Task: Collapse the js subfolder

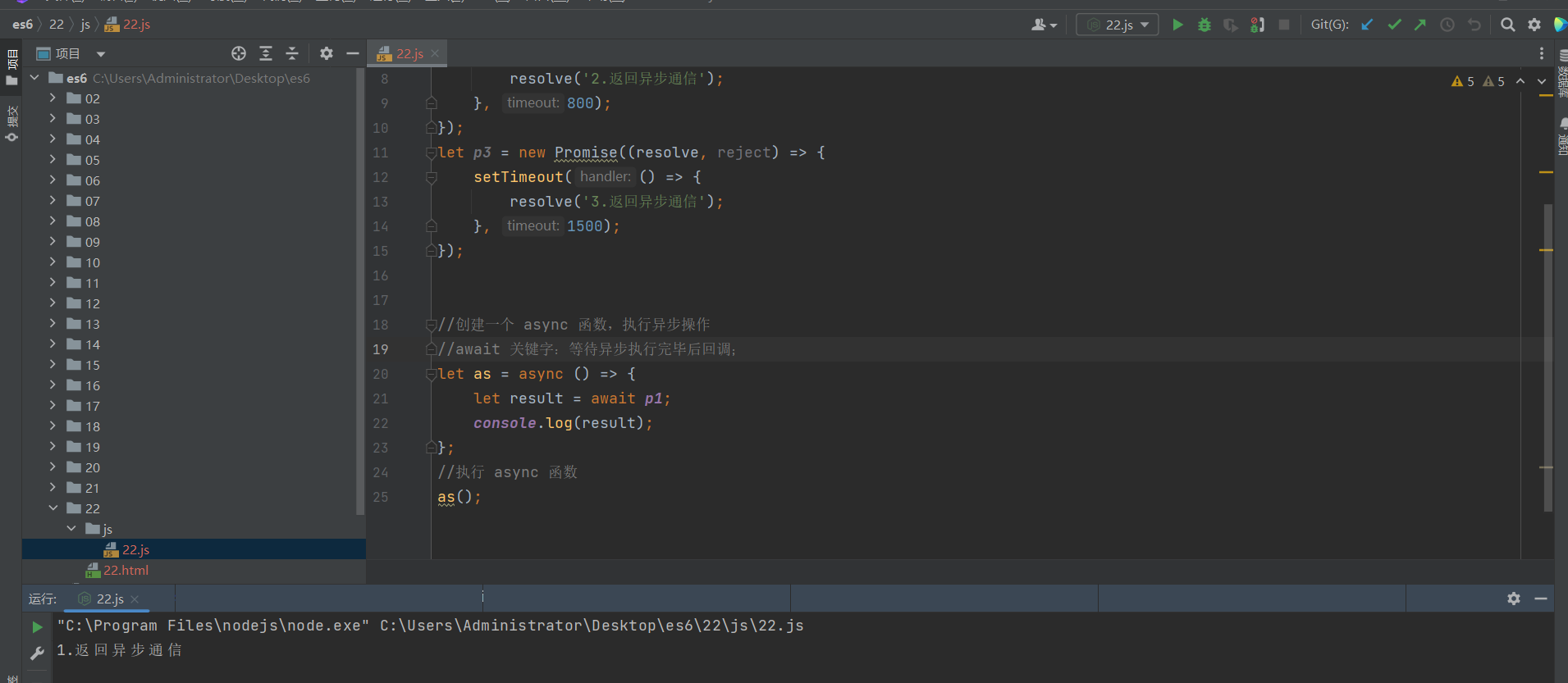Action: [x=71, y=528]
